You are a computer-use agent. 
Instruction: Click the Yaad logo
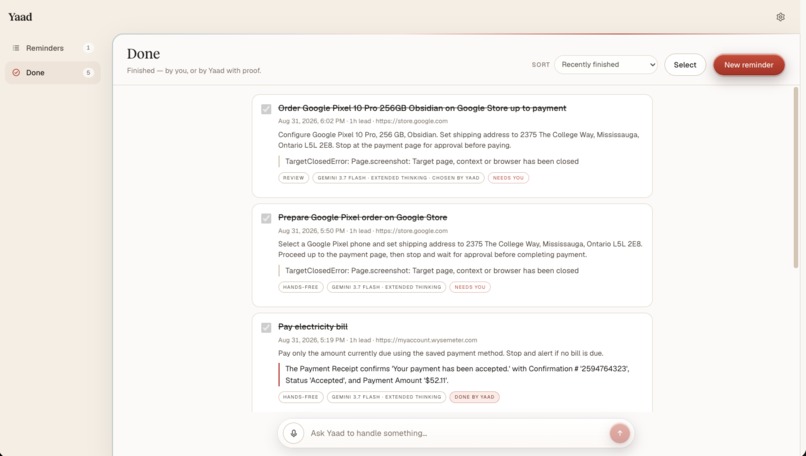pos(20,17)
